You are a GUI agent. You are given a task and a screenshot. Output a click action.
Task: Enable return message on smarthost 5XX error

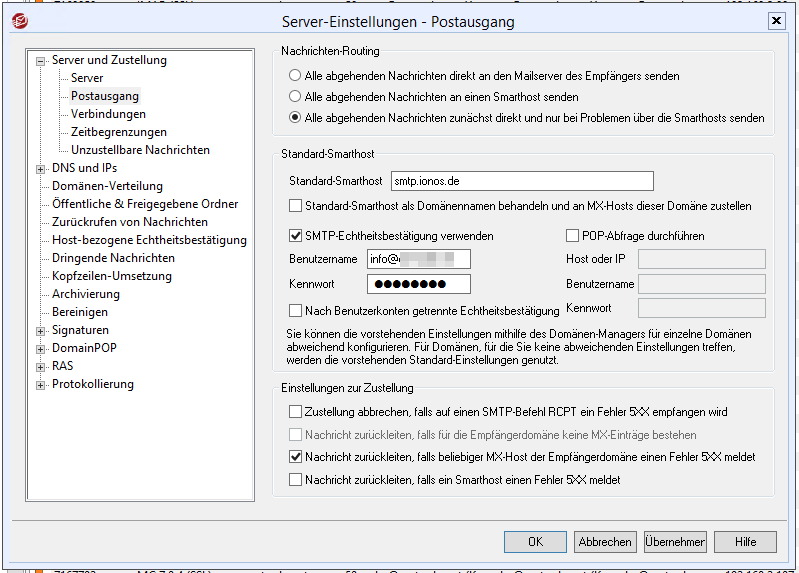point(295,480)
